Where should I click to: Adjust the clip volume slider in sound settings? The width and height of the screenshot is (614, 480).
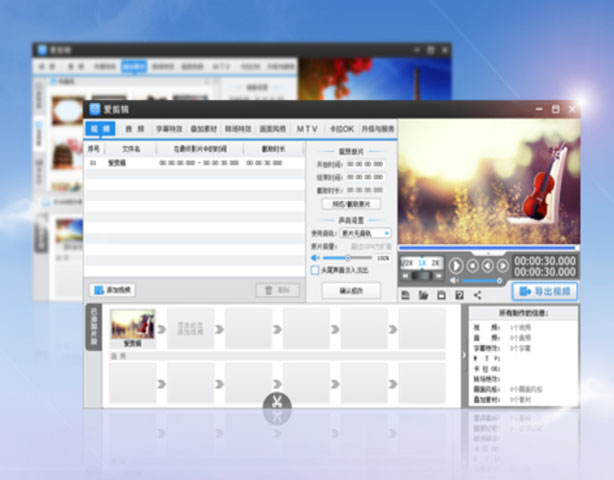pos(347,258)
